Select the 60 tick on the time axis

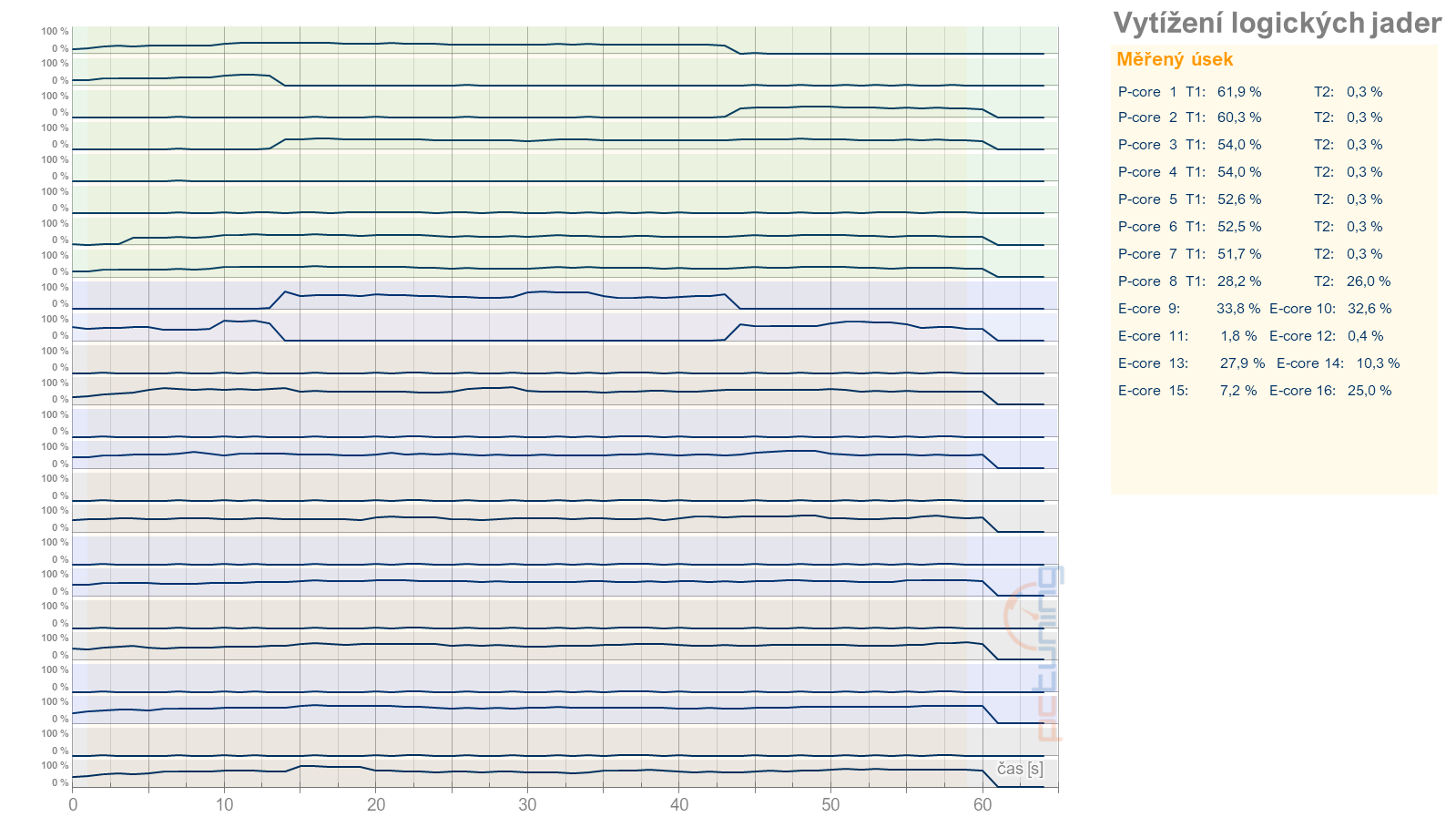click(x=983, y=805)
